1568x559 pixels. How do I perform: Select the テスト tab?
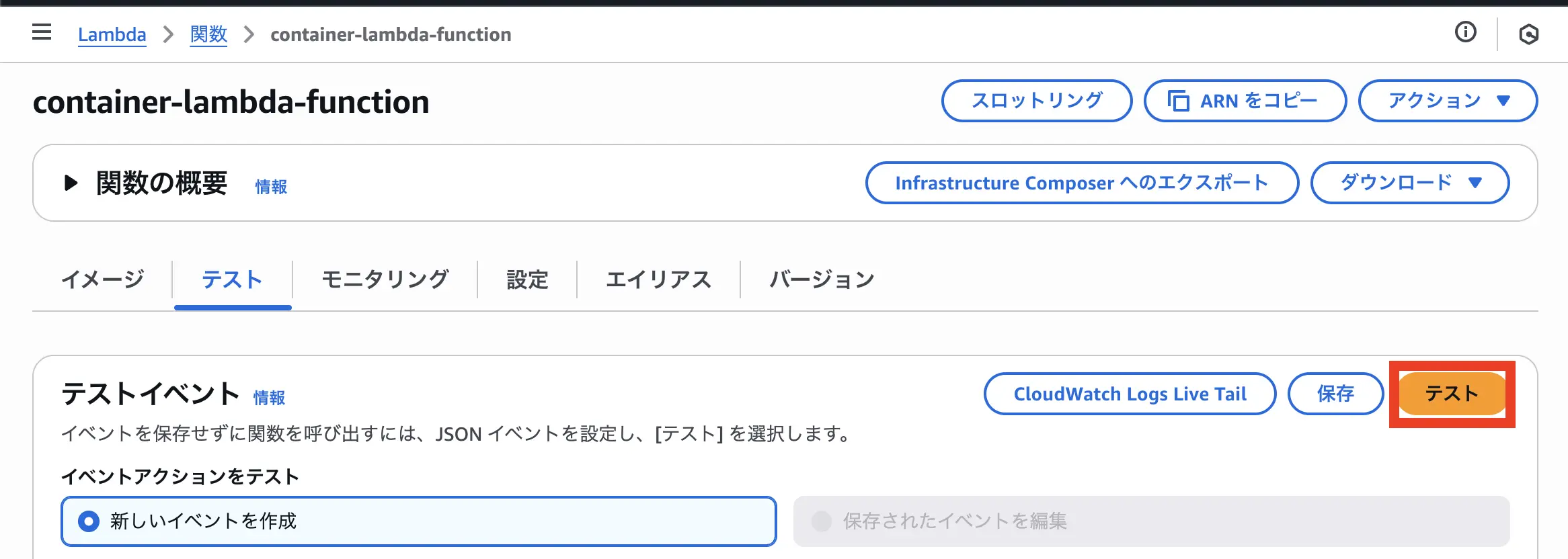click(233, 279)
